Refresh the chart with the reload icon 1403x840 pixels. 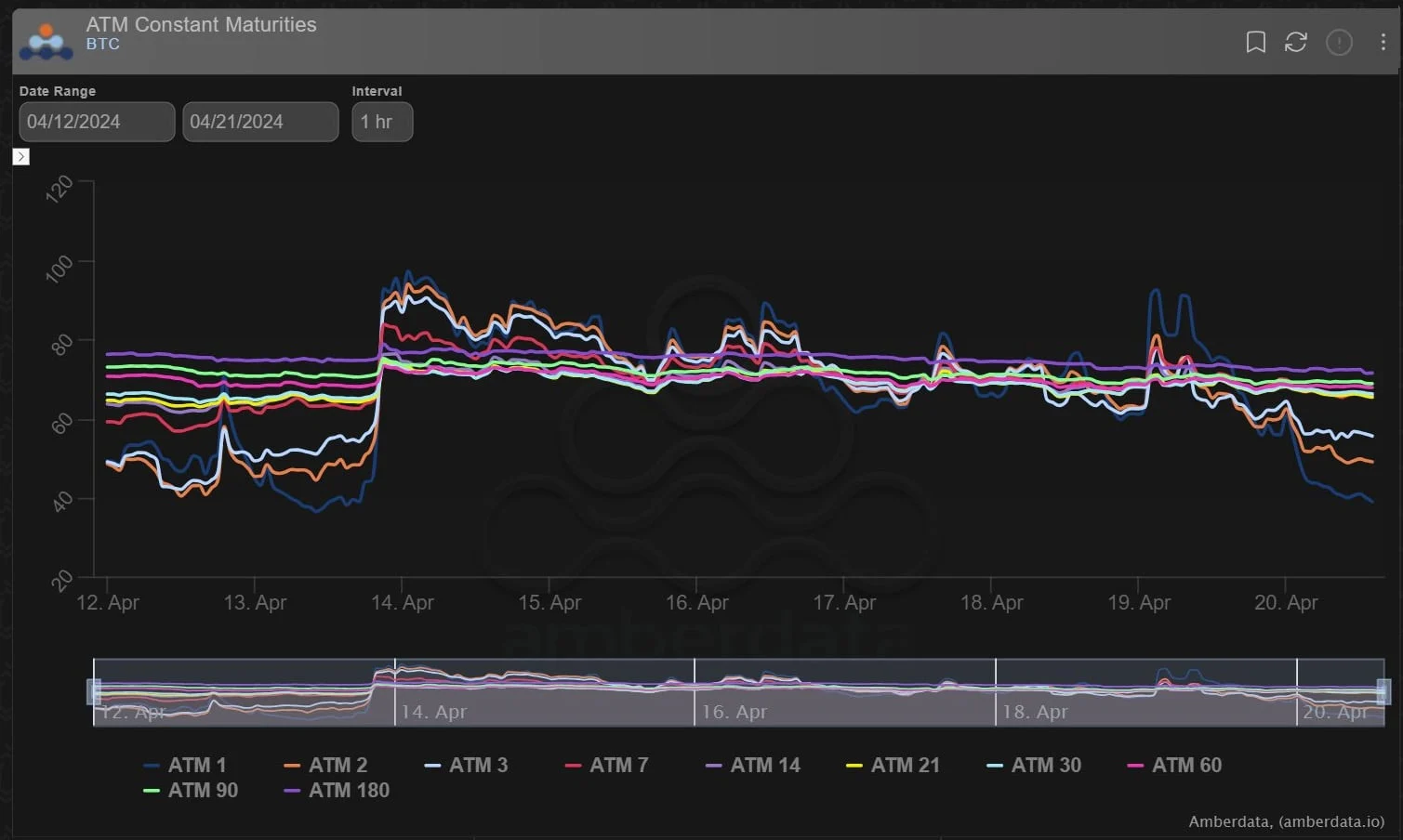1296,42
